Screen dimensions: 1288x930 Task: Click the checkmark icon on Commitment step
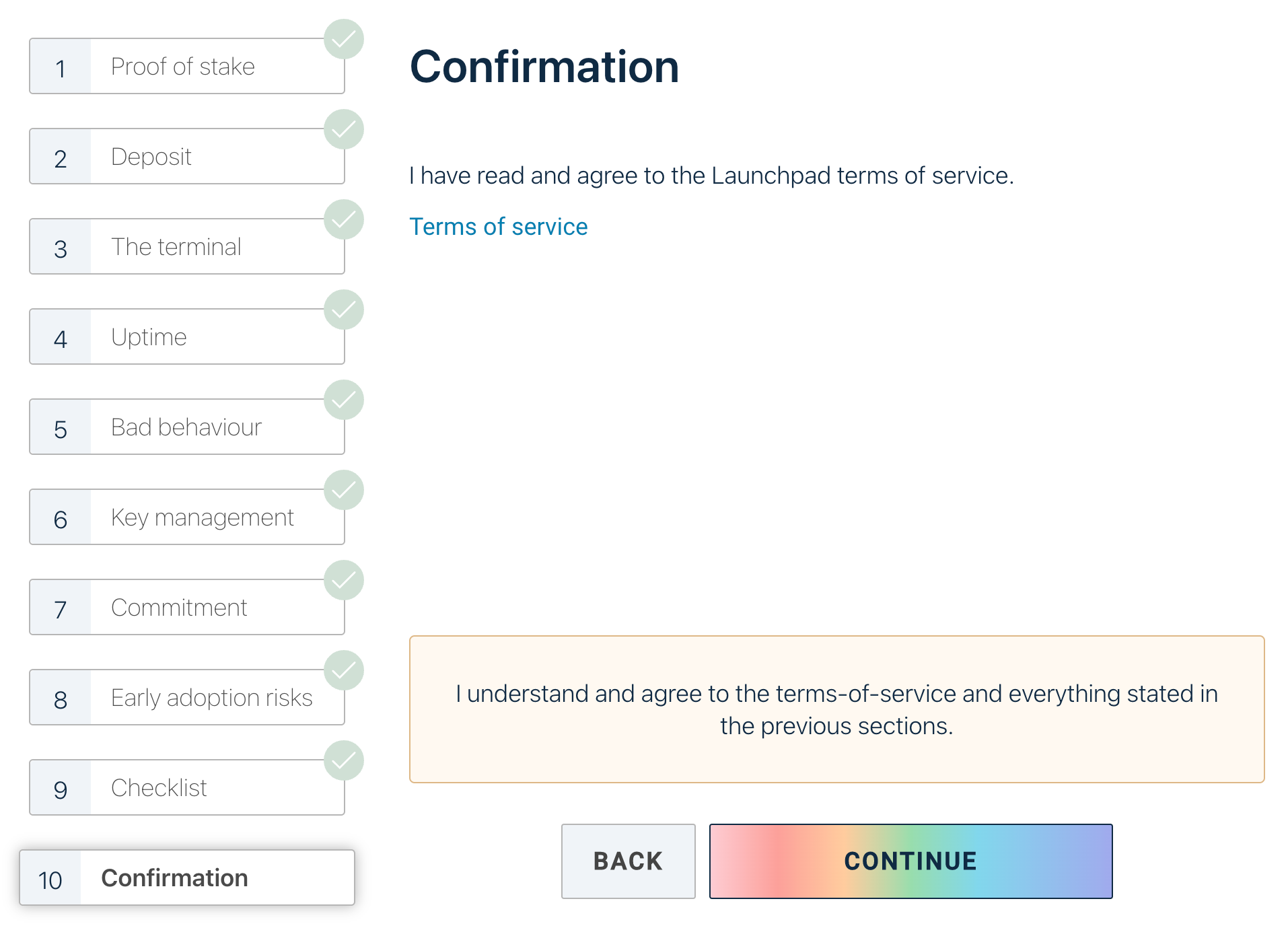[344, 580]
